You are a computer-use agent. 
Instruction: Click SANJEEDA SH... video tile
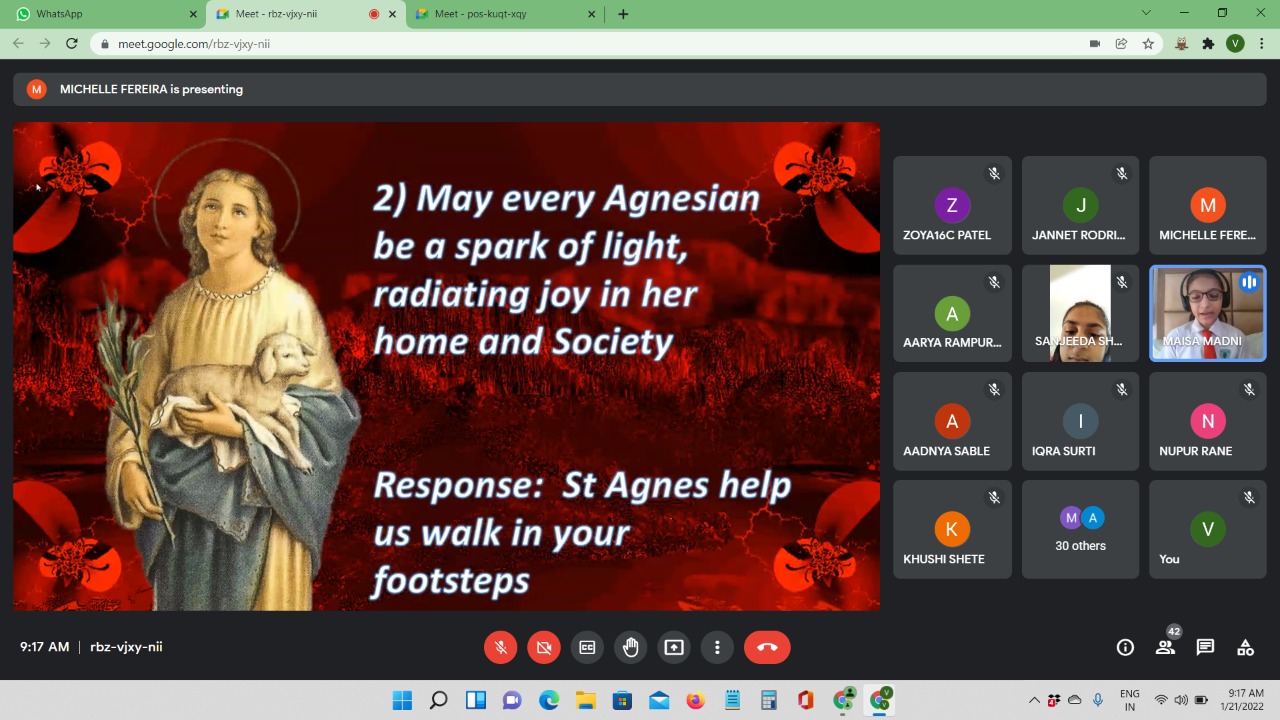pos(1080,313)
